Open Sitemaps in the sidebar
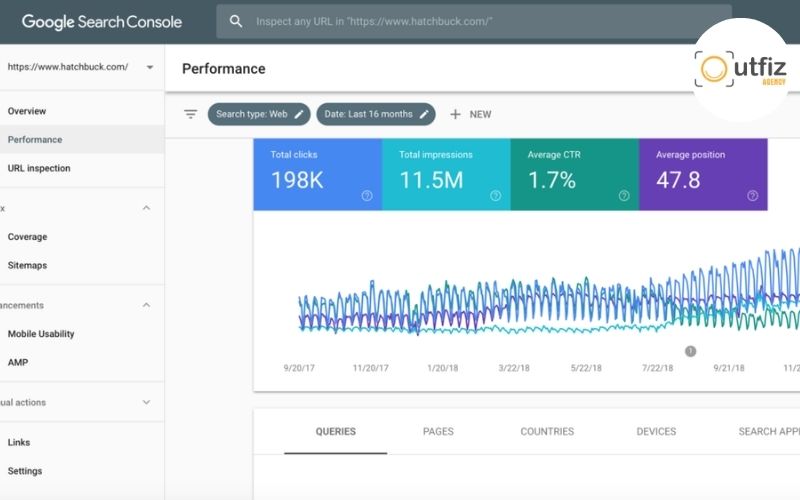The image size is (800, 500). (82, 265)
